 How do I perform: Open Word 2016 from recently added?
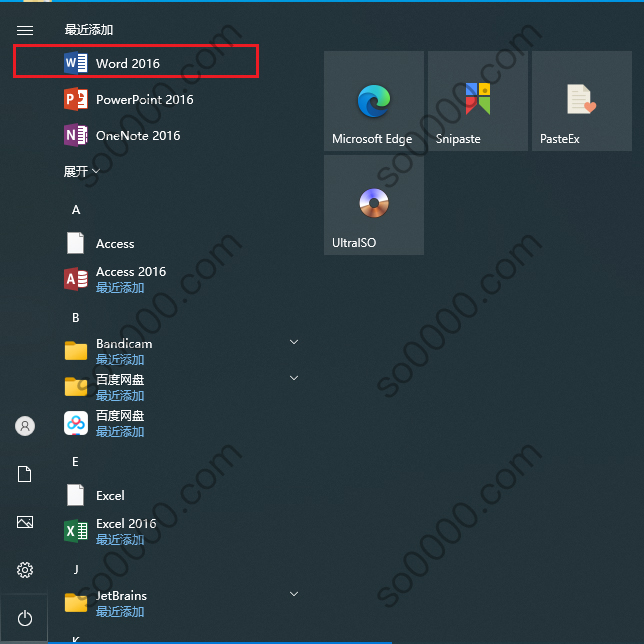pos(136,63)
